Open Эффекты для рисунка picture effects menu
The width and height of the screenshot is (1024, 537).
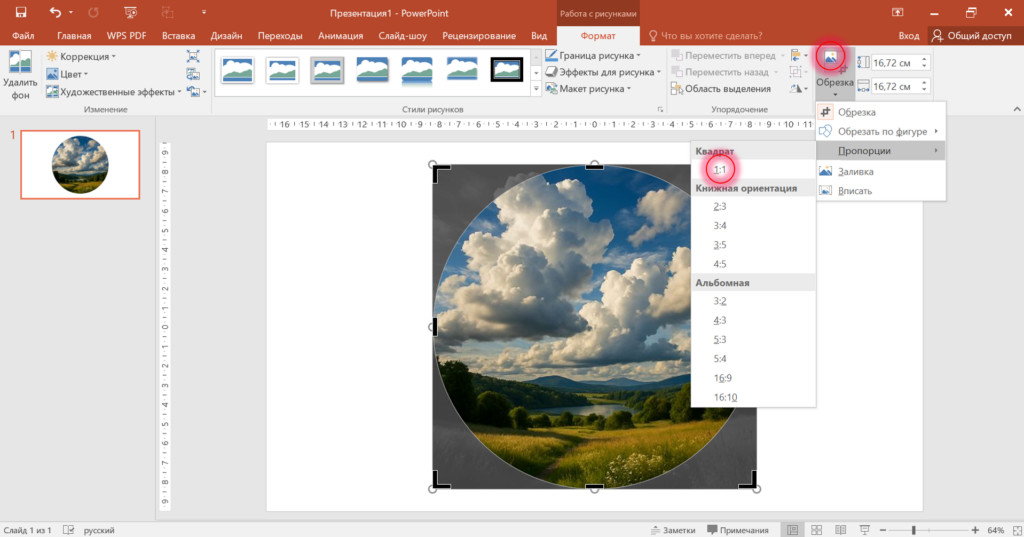[603, 72]
